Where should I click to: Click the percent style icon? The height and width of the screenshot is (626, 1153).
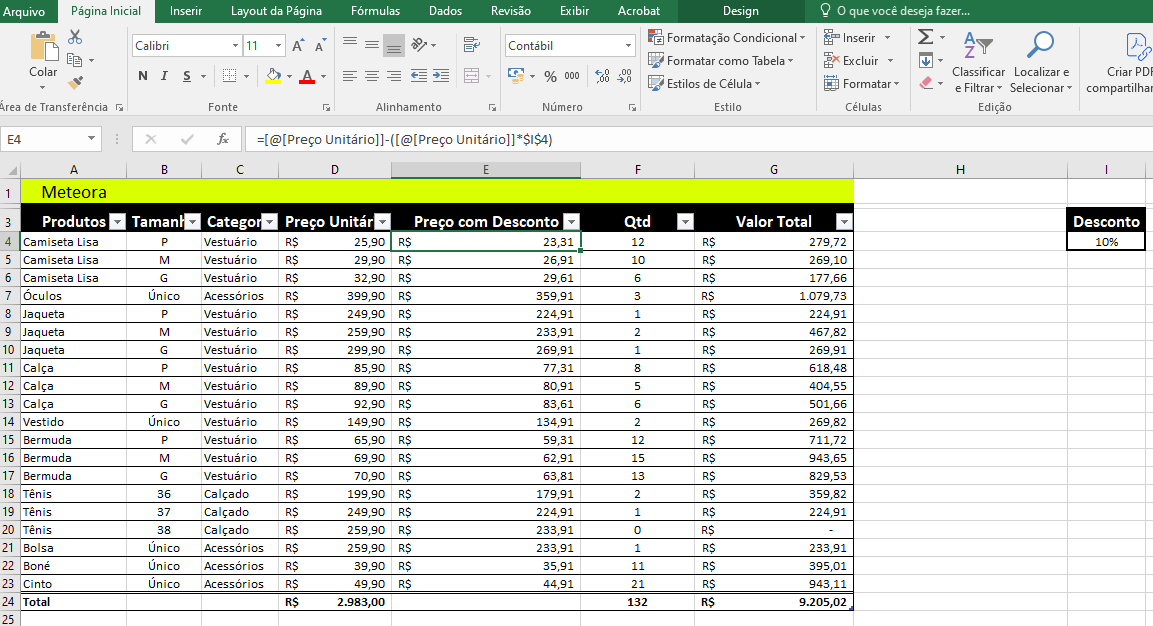point(550,76)
